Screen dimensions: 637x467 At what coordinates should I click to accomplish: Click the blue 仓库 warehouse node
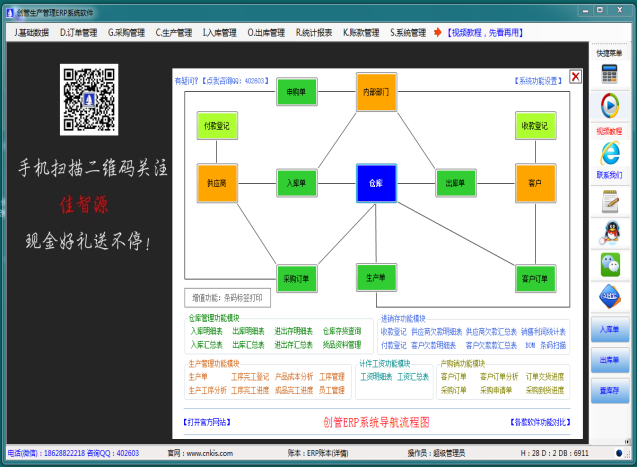tap(375, 184)
